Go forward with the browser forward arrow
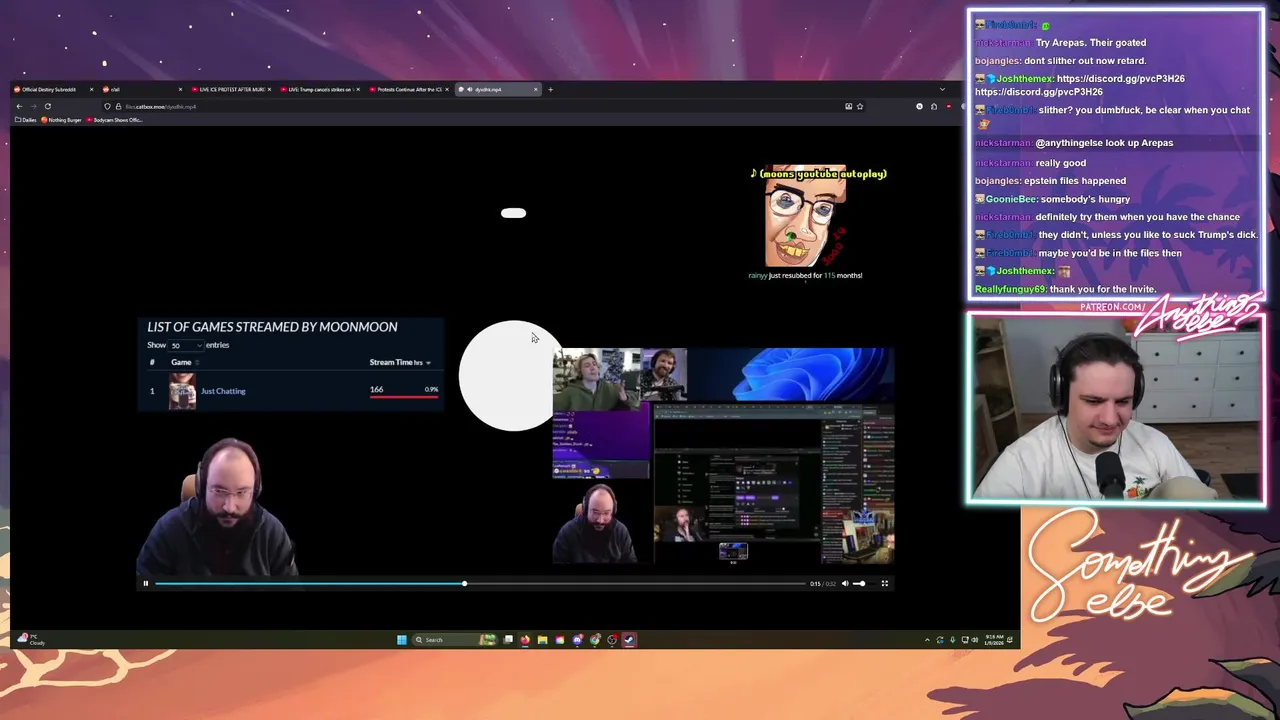1280x720 pixels. (33, 106)
